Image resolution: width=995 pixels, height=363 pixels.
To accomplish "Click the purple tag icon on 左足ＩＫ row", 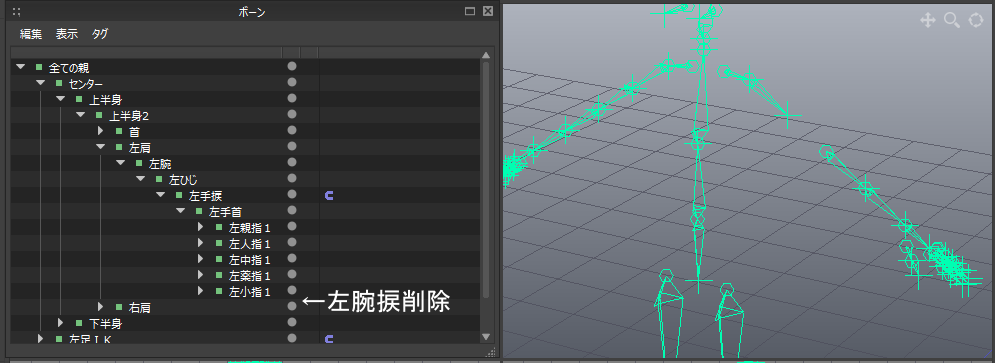I will 329,339.
